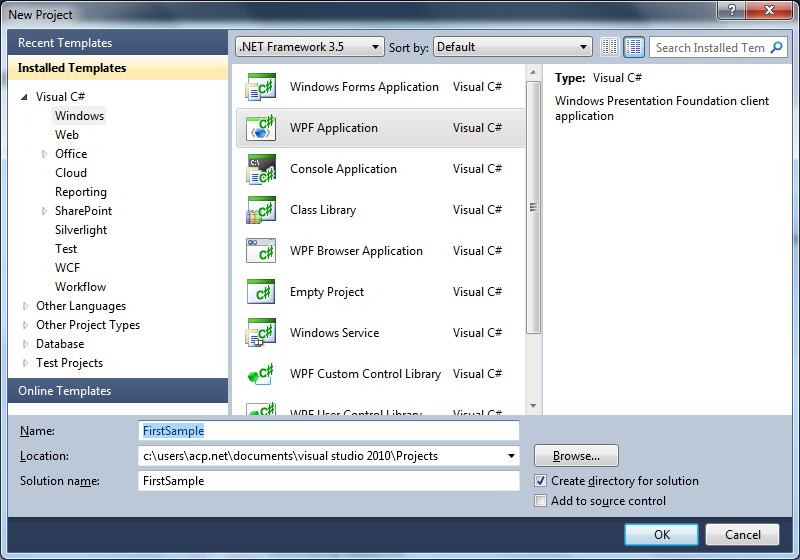The image size is (800, 560).
Task: Click the Name input field
Action: pyautogui.click(x=329, y=431)
